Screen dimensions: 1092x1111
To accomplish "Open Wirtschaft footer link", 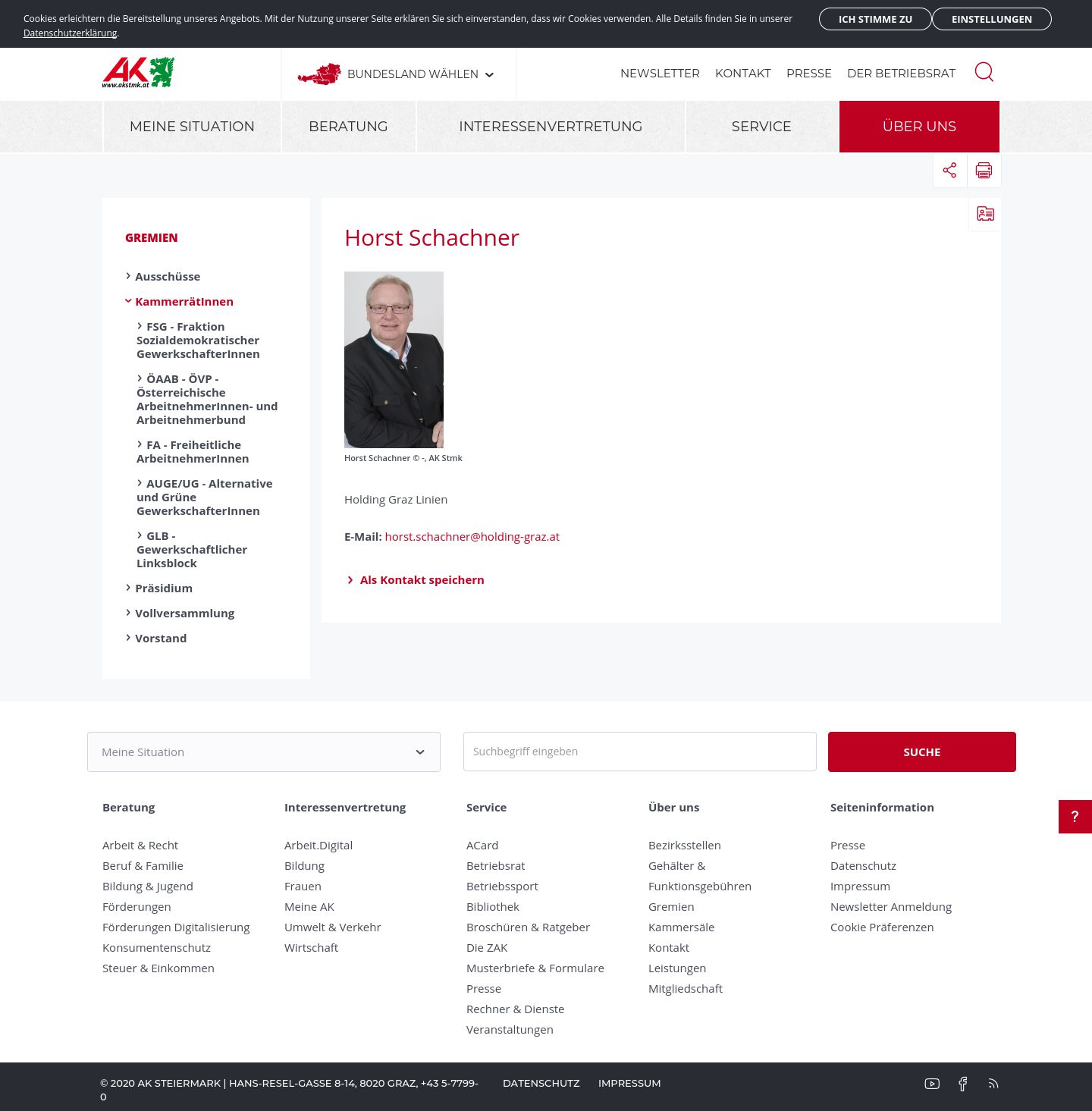I will [x=311, y=947].
